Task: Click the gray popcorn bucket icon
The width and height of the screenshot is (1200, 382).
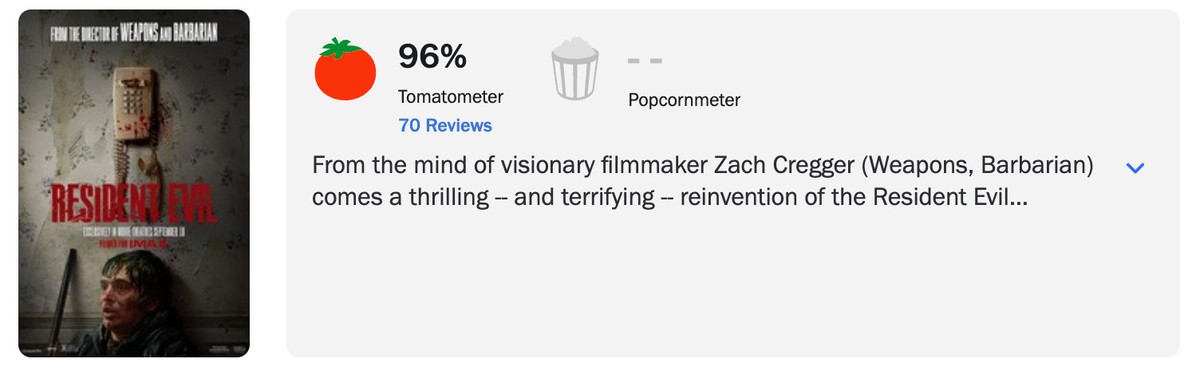Action: pyautogui.click(x=574, y=69)
